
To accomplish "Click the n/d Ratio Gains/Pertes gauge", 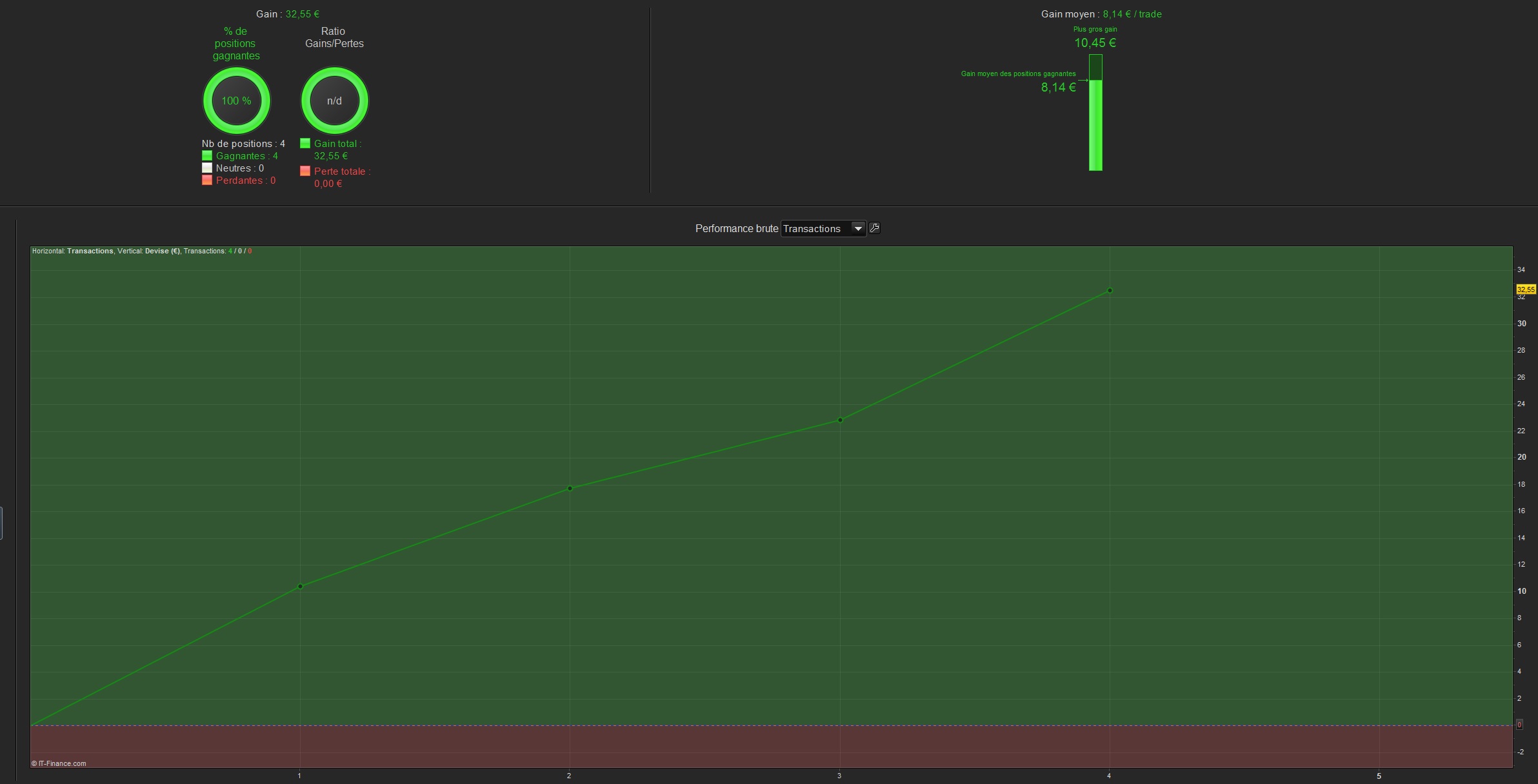I will pyautogui.click(x=334, y=101).
